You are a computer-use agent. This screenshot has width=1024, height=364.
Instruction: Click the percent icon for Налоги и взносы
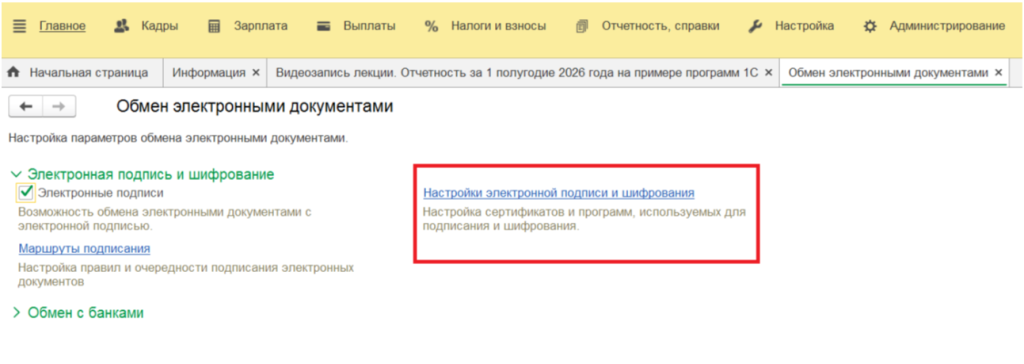click(x=431, y=27)
